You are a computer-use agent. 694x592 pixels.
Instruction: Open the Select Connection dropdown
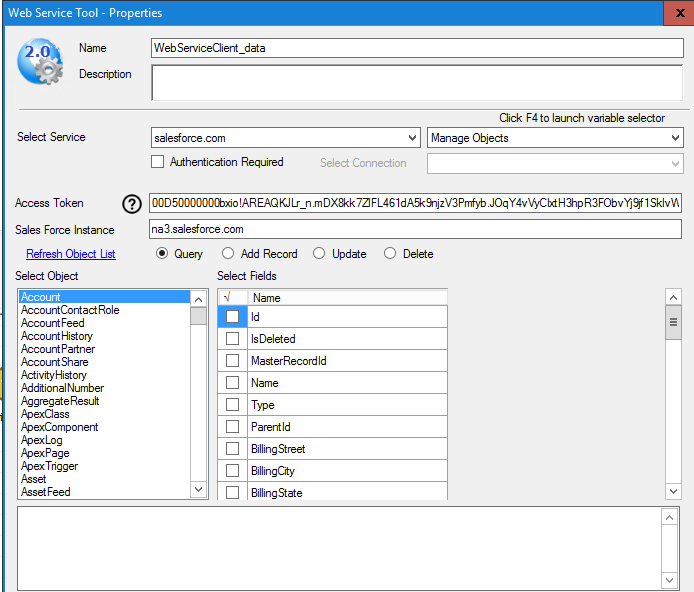click(555, 163)
